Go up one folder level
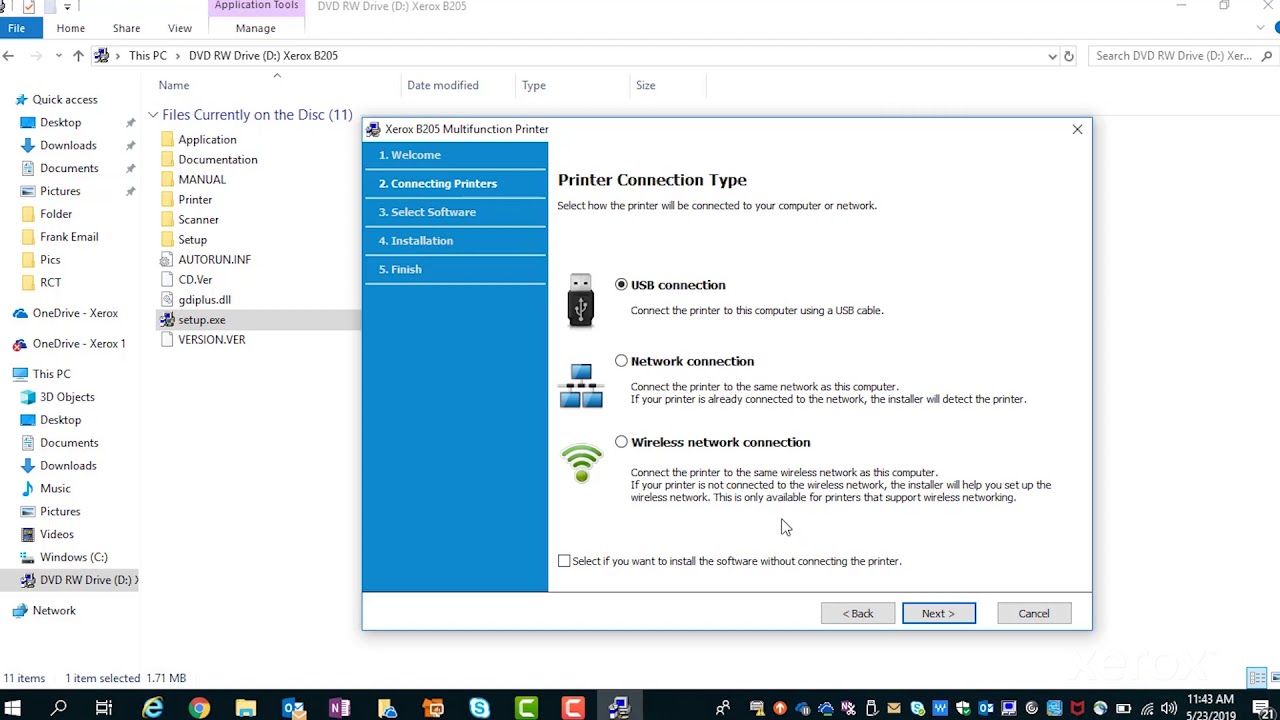This screenshot has height=720, width=1280. [78, 56]
